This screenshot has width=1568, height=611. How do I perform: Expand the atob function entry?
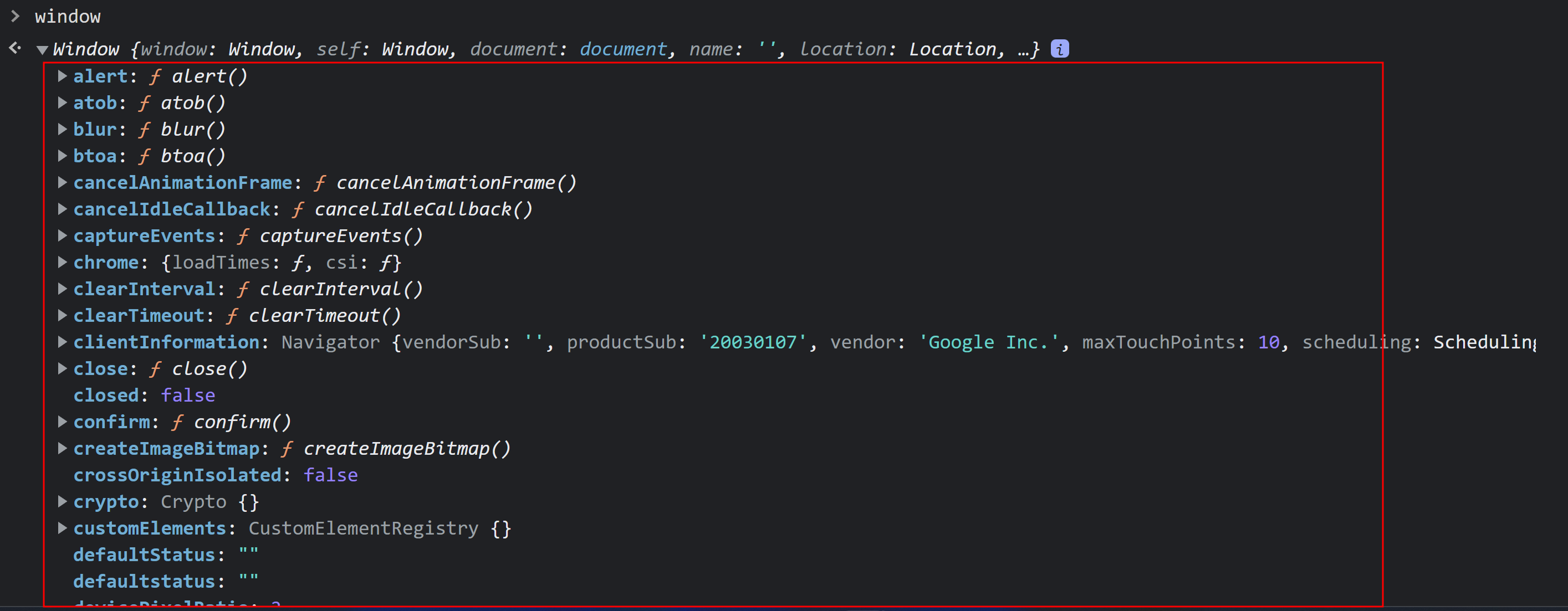click(x=62, y=103)
